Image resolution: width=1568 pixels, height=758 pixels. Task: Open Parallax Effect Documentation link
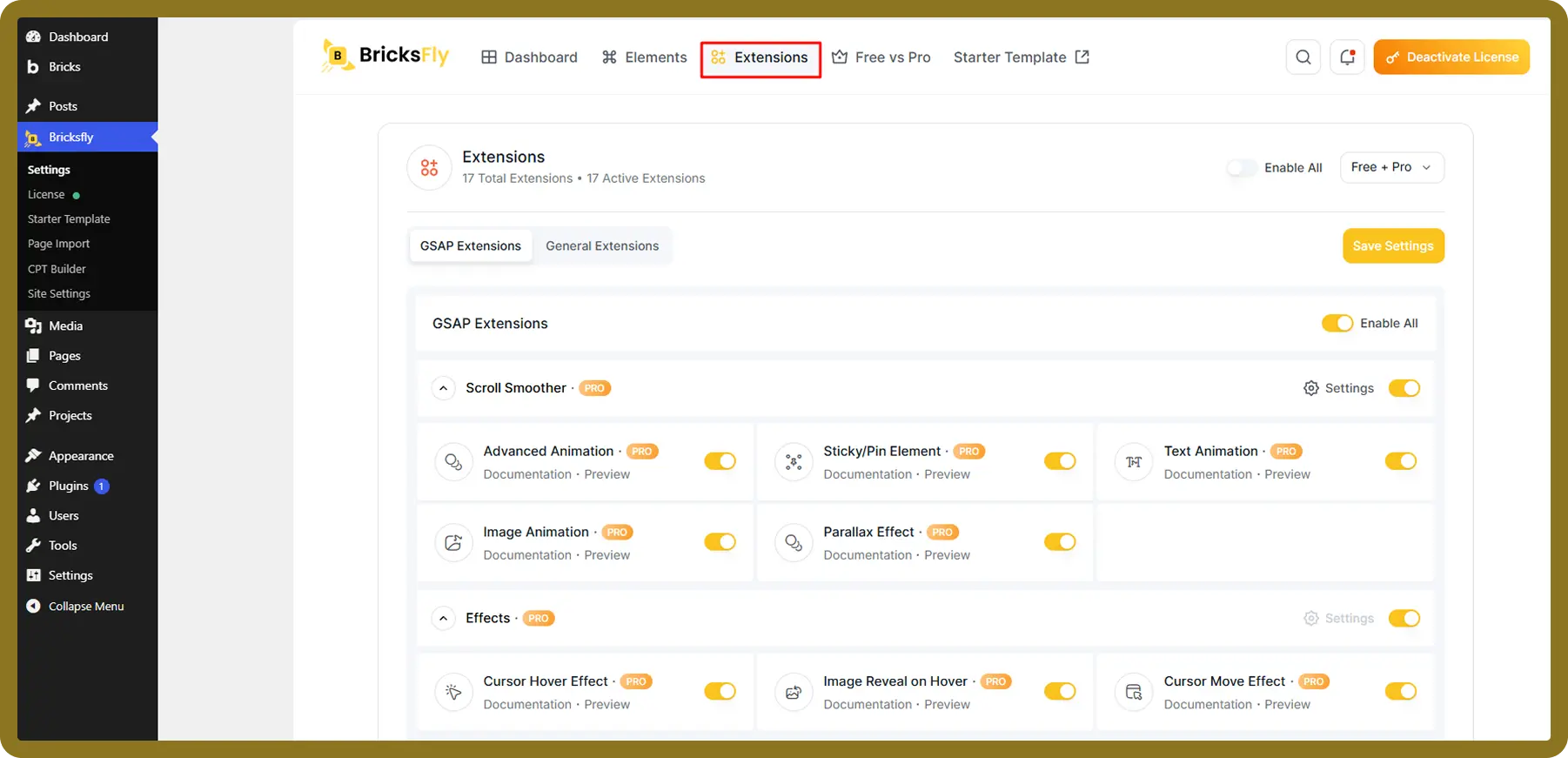(868, 555)
